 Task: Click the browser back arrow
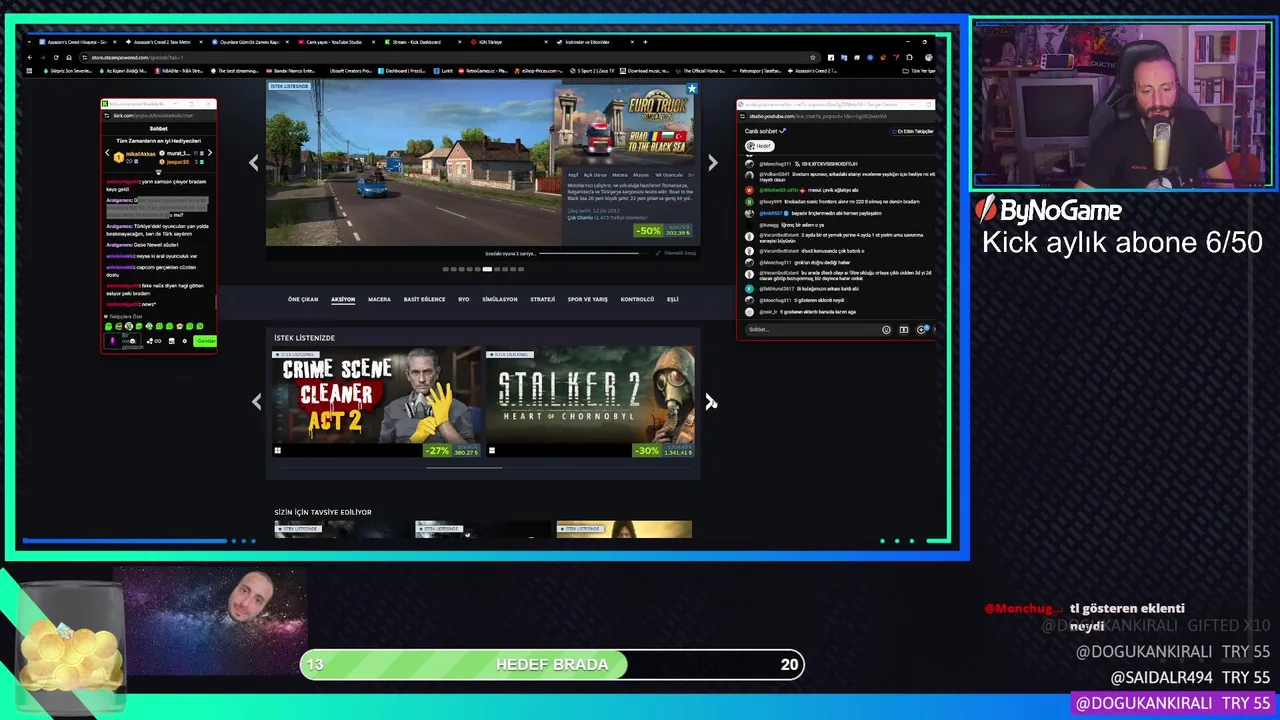[x=29, y=57]
